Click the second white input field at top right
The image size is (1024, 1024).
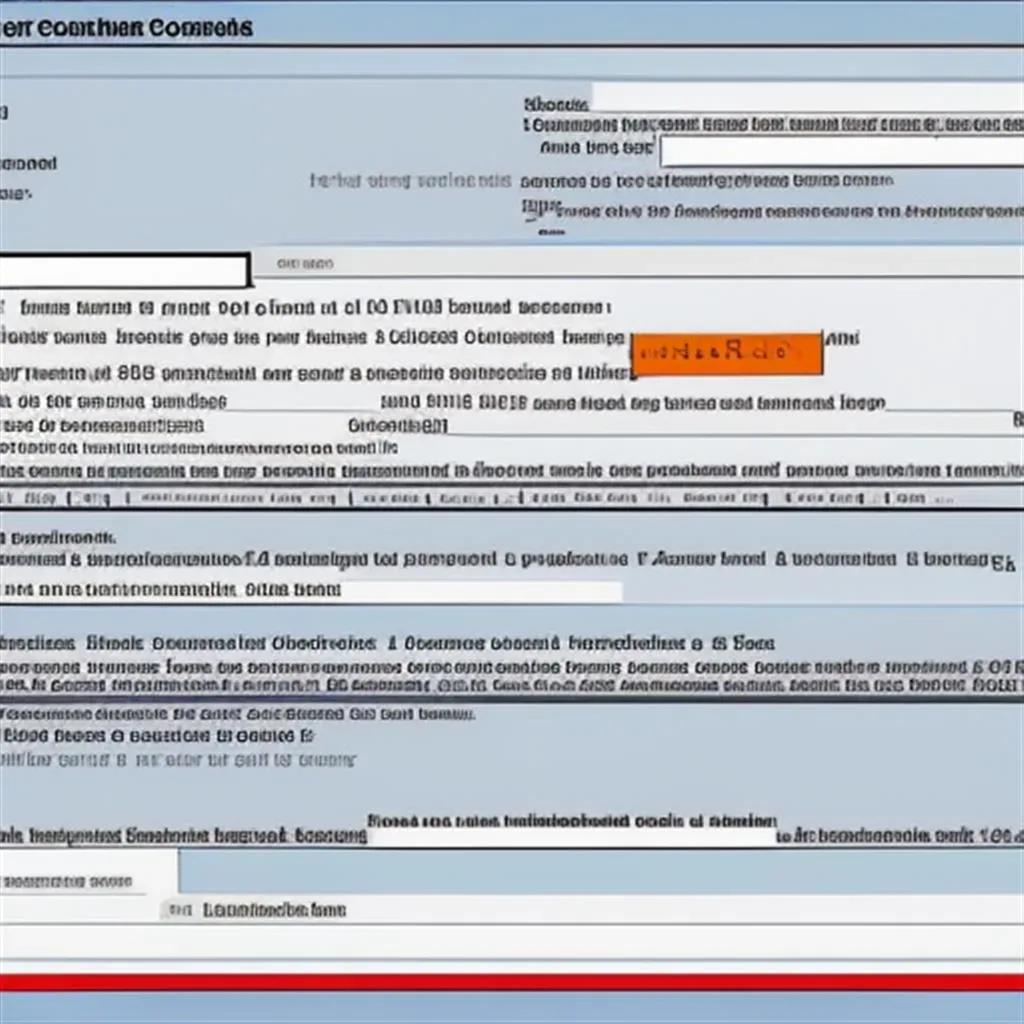tap(838, 151)
